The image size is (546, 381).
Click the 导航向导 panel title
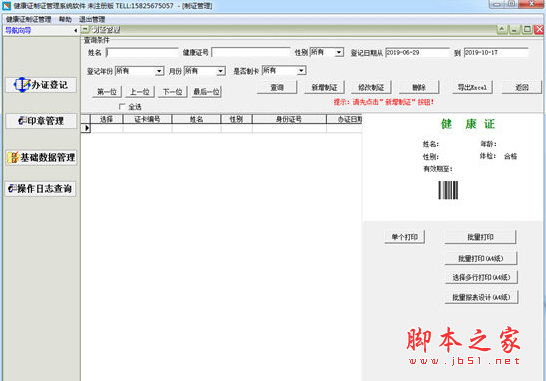(x=18, y=31)
